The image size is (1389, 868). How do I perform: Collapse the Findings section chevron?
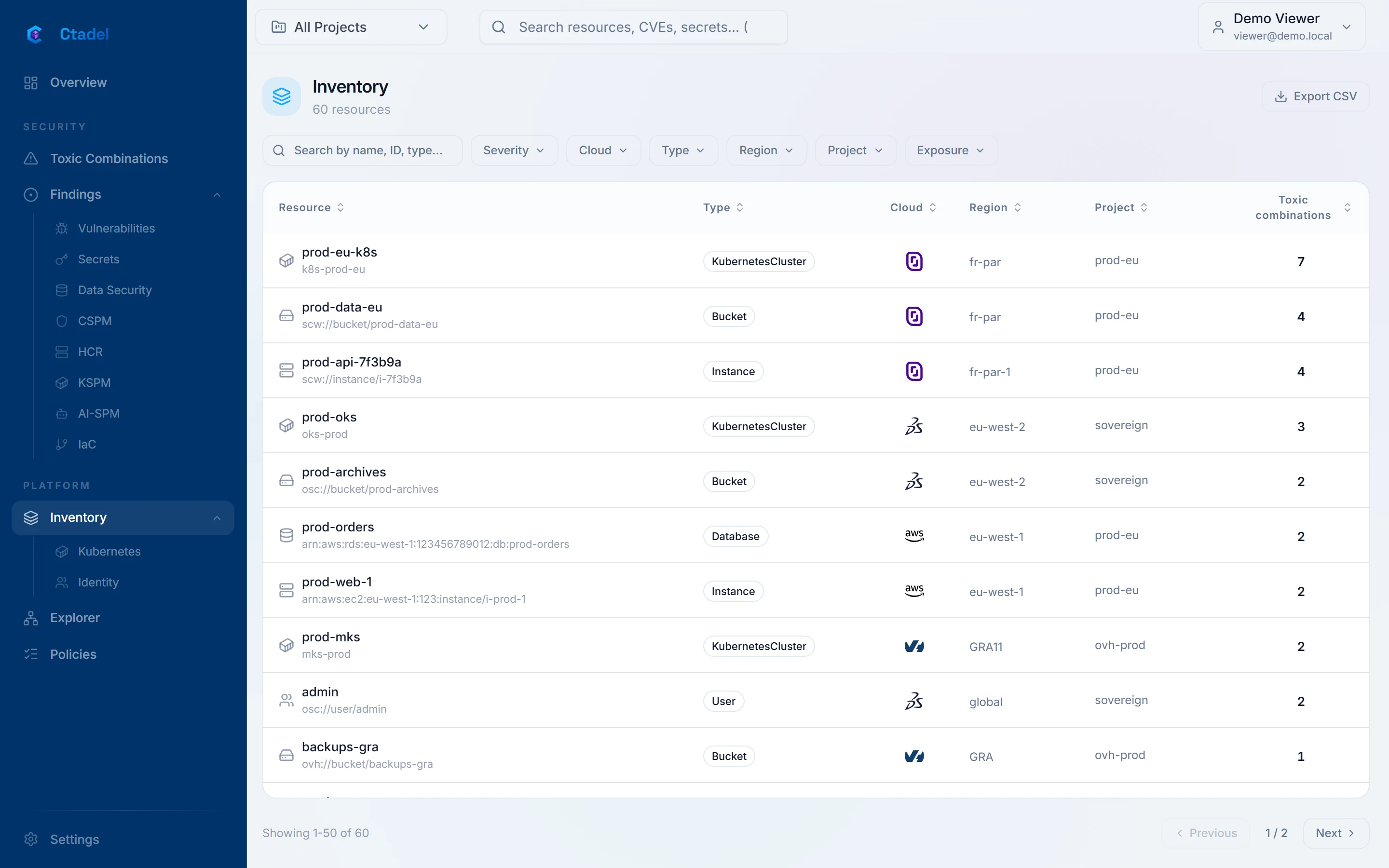217,195
